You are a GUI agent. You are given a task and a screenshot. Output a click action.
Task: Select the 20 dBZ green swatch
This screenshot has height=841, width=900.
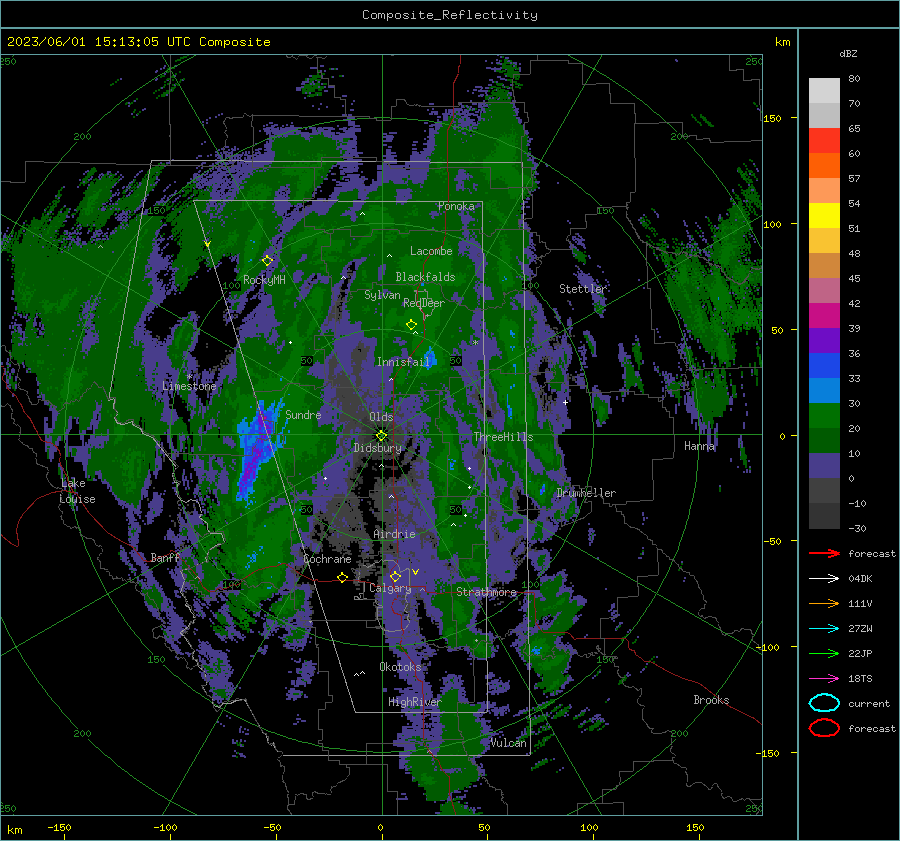824,416
